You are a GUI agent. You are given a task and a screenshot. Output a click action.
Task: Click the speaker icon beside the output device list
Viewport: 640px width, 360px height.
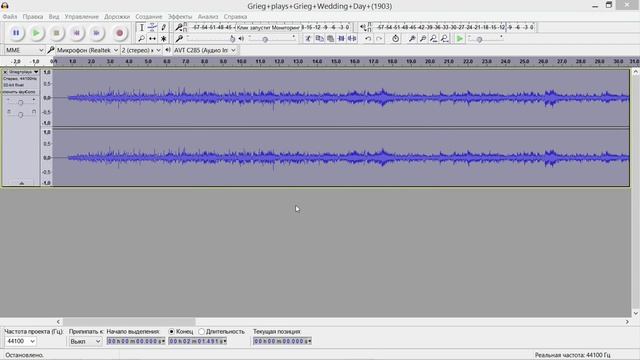168,50
